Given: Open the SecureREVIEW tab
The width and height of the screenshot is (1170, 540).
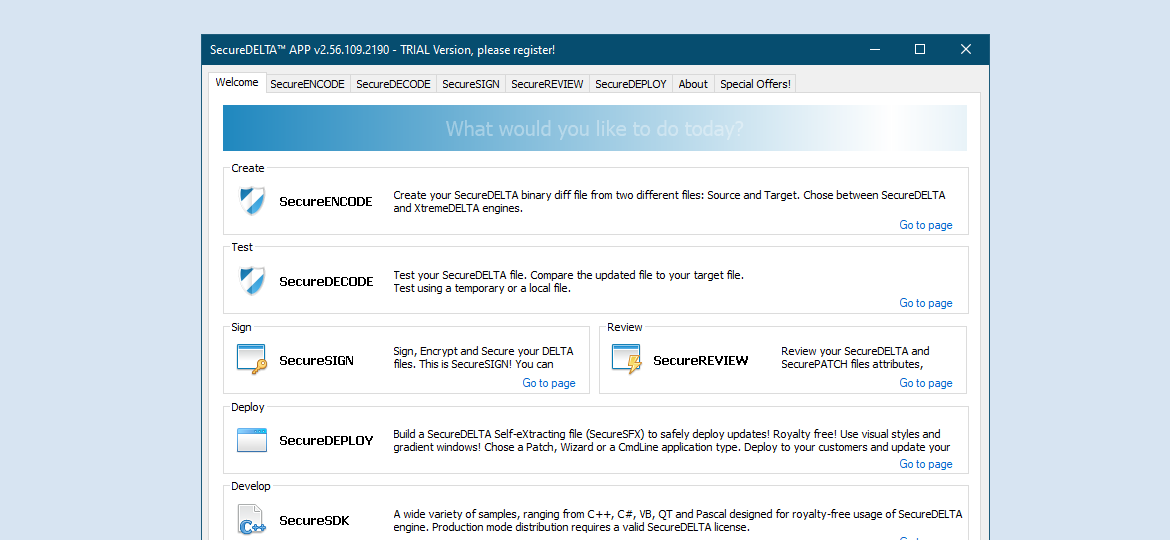Looking at the screenshot, I should click(547, 84).
